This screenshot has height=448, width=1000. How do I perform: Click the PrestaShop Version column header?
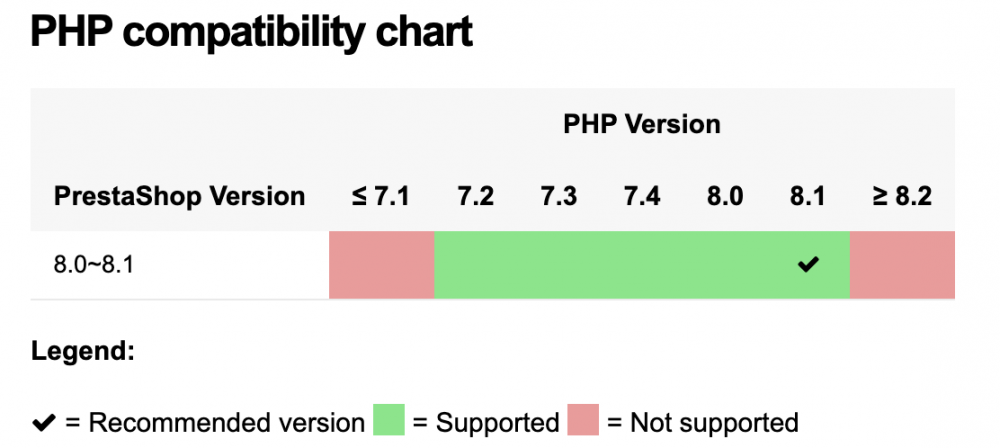(179, 196)
